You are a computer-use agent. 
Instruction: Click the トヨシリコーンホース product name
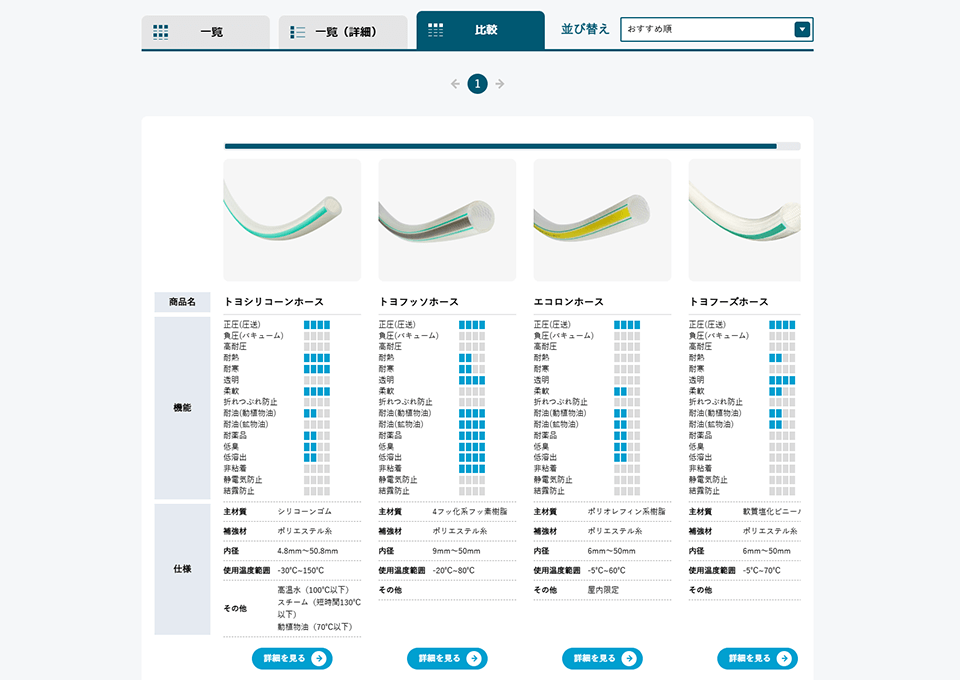pos(274,302)
